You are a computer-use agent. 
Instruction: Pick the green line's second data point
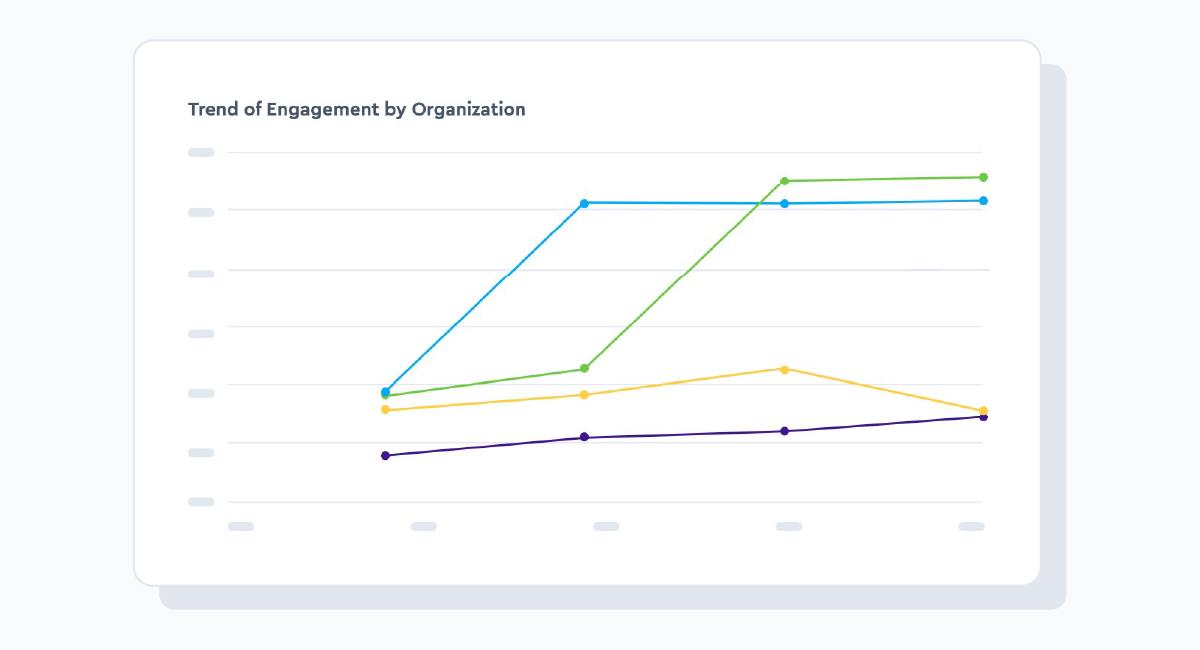coord(584,369)
